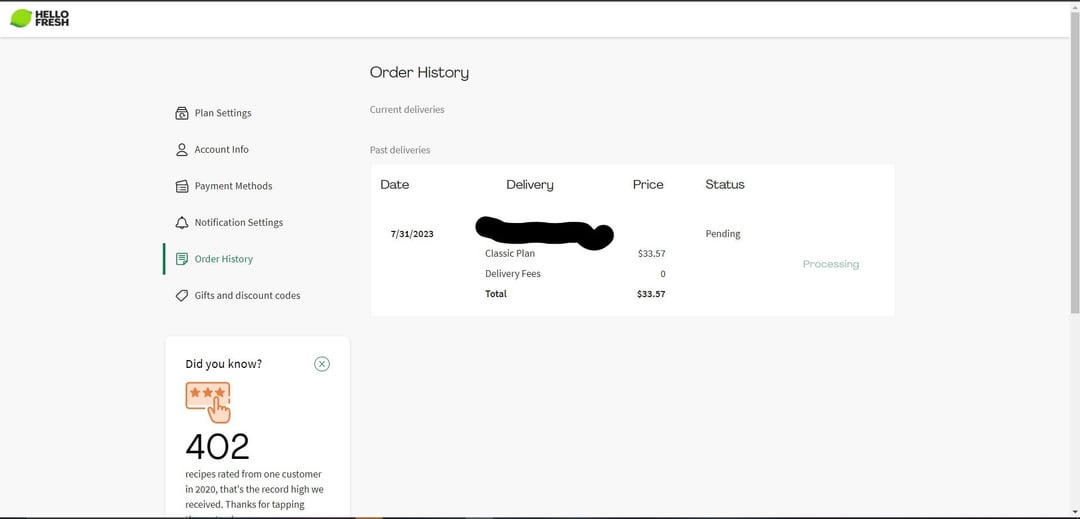Image resolution: width=1080 pixels, height=519 pixels.
Task: Select the Order History sidebar label
Action: pos(224,259)
